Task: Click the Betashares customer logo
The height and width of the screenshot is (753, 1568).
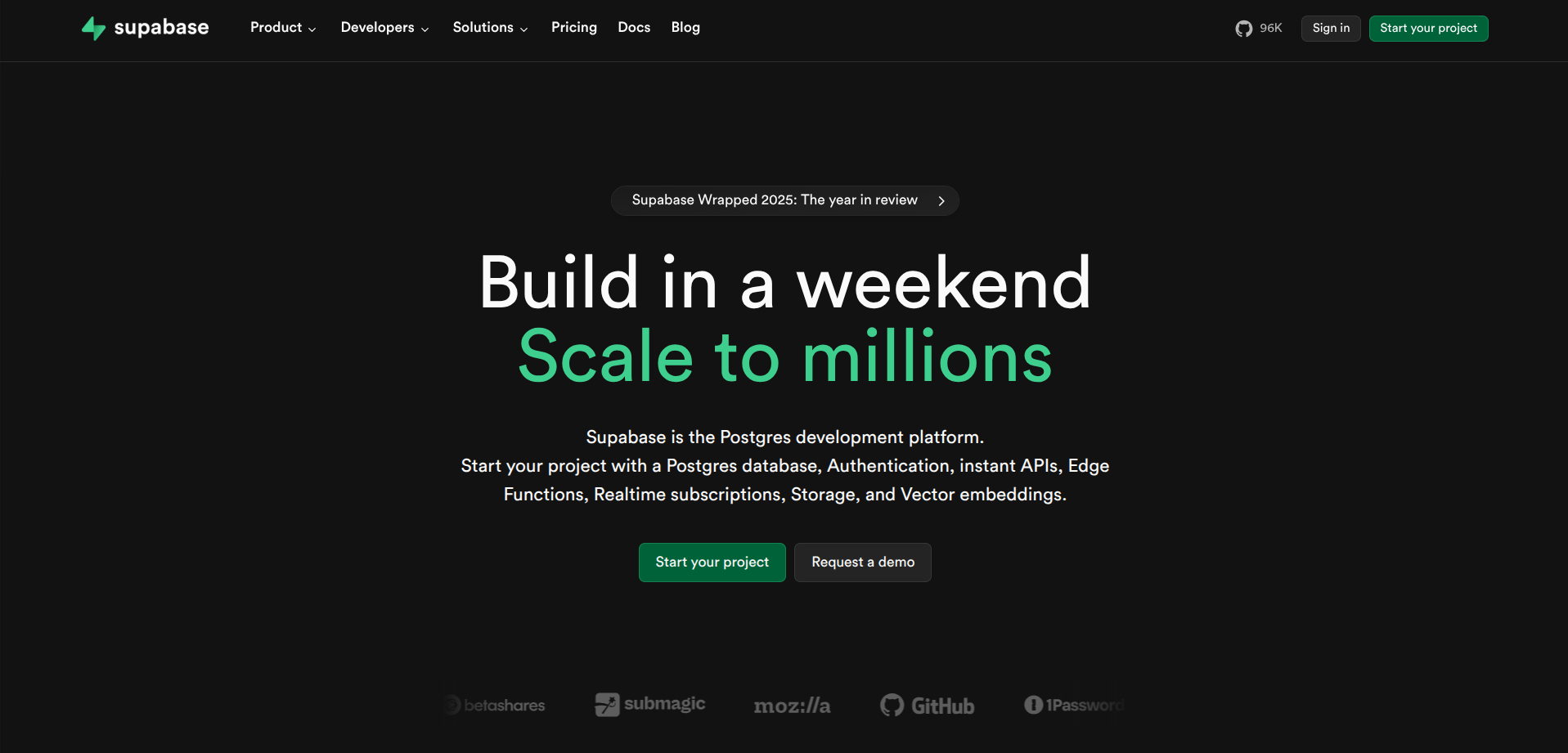Action: pos(496,705)
